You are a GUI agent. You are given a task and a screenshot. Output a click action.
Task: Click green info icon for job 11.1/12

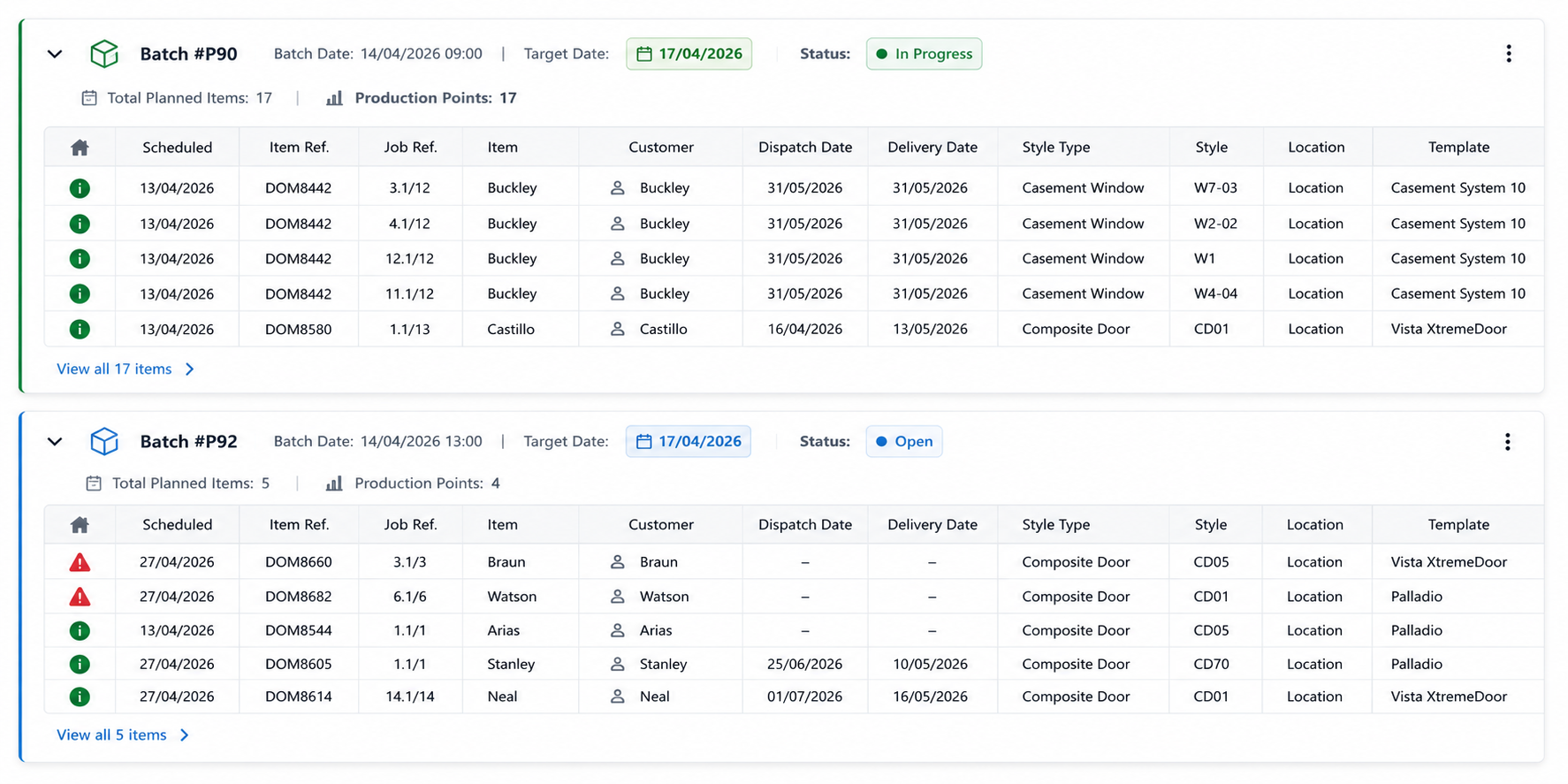point(80,293)
